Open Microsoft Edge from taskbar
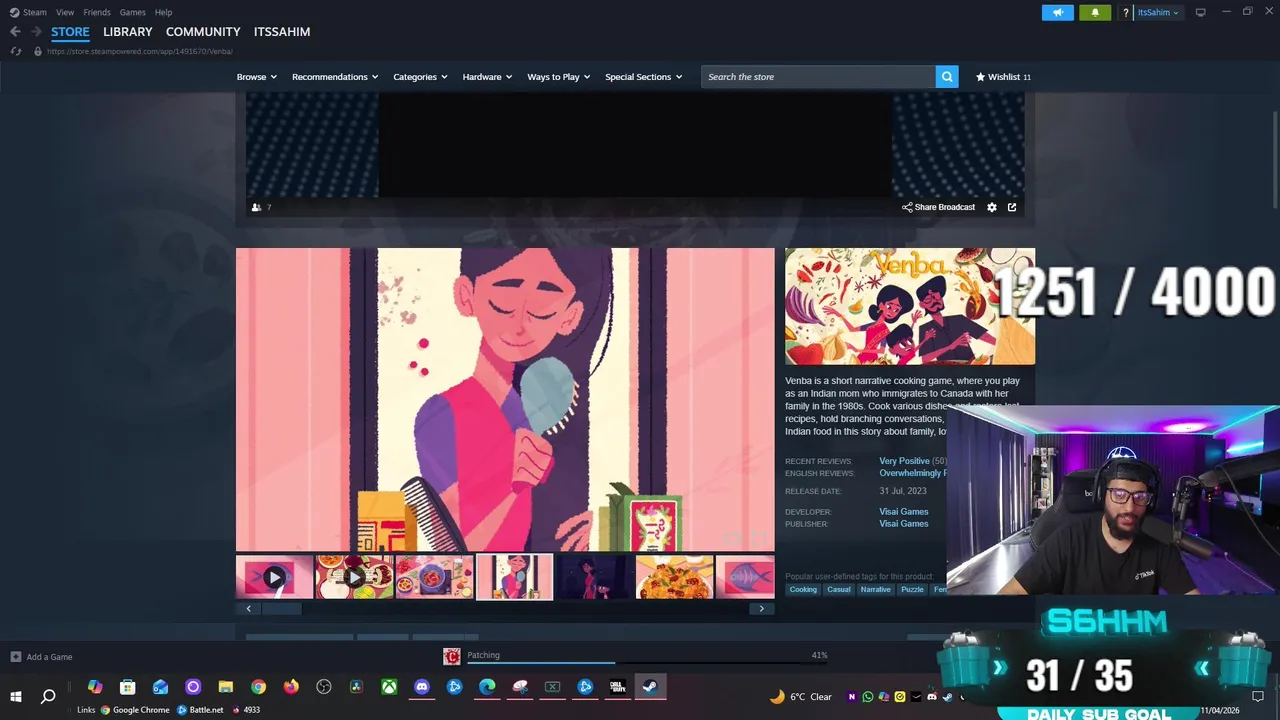The height and width of the screenshot is (720, 1280). coord(487,687)
